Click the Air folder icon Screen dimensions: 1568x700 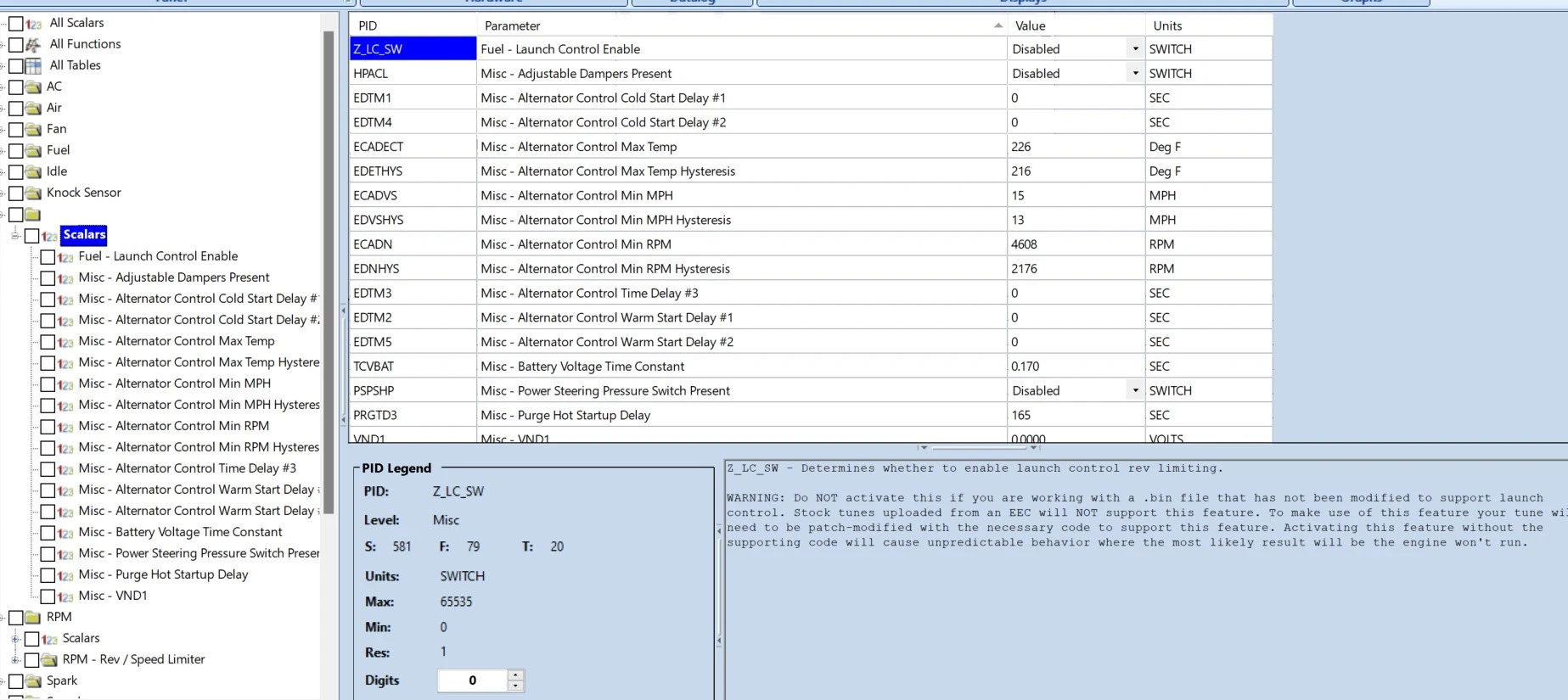coord(33,109)
